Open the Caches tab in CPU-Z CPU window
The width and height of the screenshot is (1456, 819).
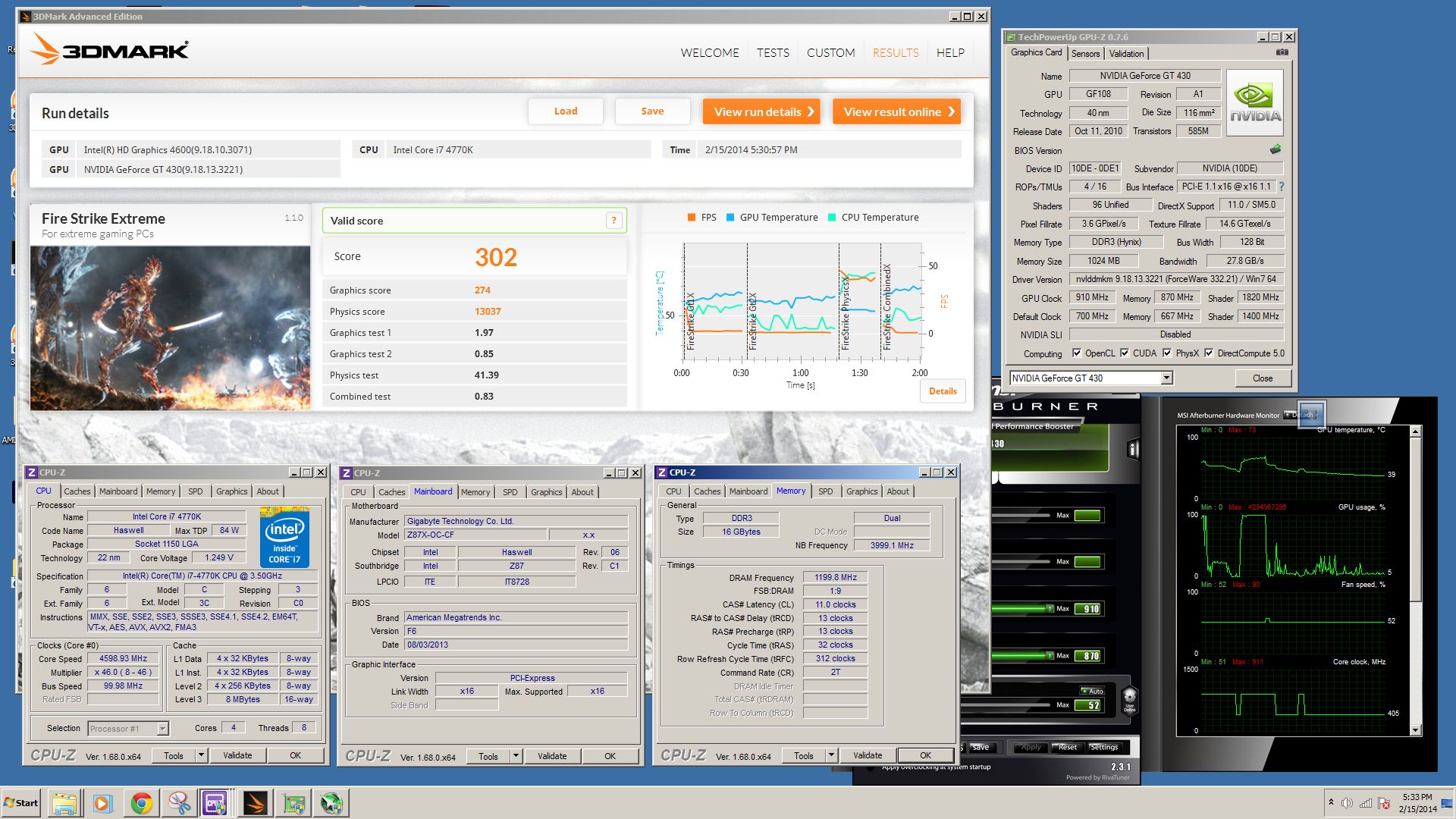pos(77,491)
